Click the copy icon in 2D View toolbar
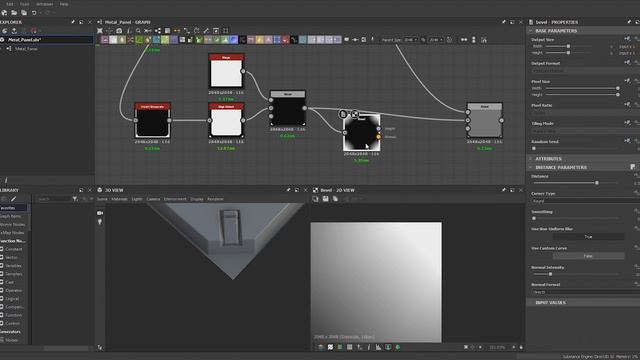Image resolution: width=640 pixels, height=360 pixels. coord(335,199)
